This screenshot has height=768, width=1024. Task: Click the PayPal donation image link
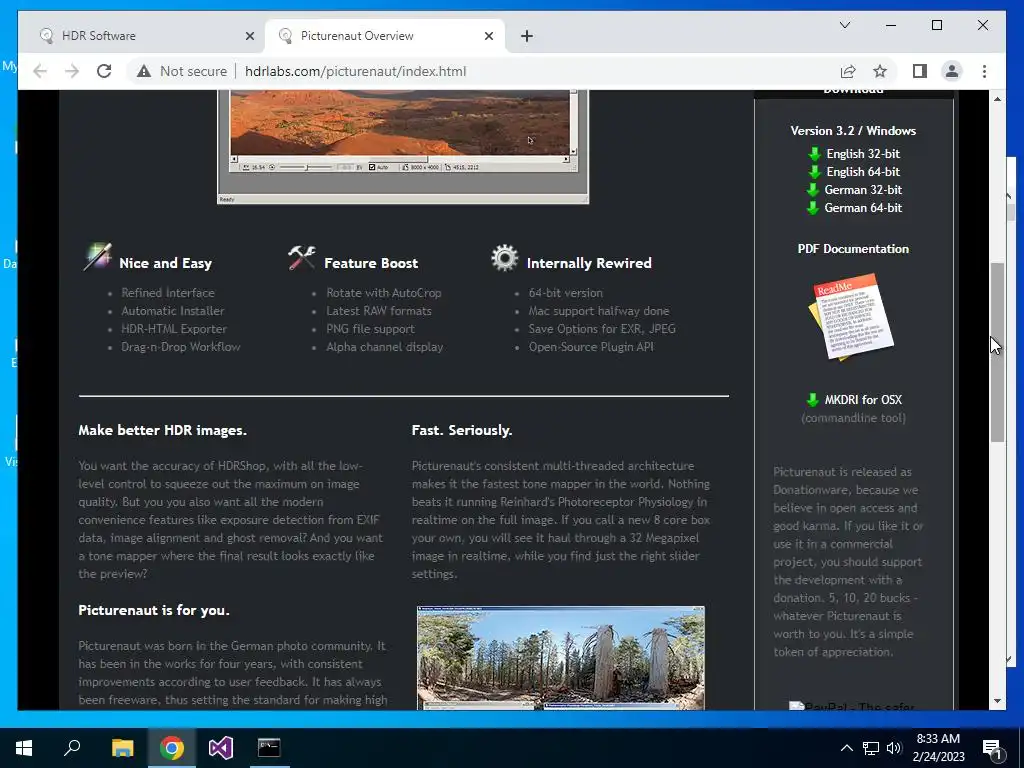click(852, 706)
